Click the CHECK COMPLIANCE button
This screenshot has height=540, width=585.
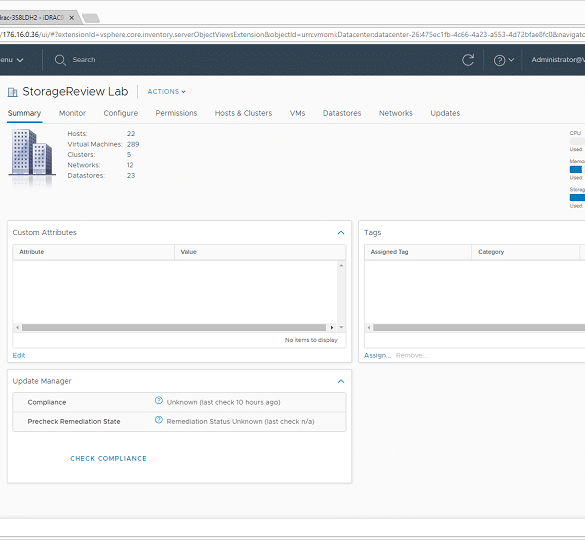pos(108,458)
